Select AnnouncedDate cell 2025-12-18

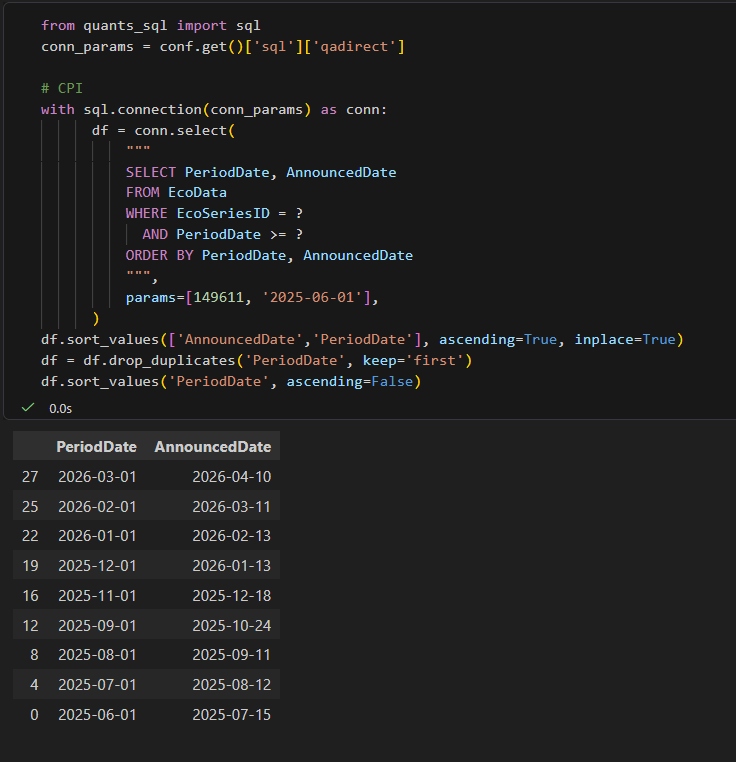[x=231, y=595]
